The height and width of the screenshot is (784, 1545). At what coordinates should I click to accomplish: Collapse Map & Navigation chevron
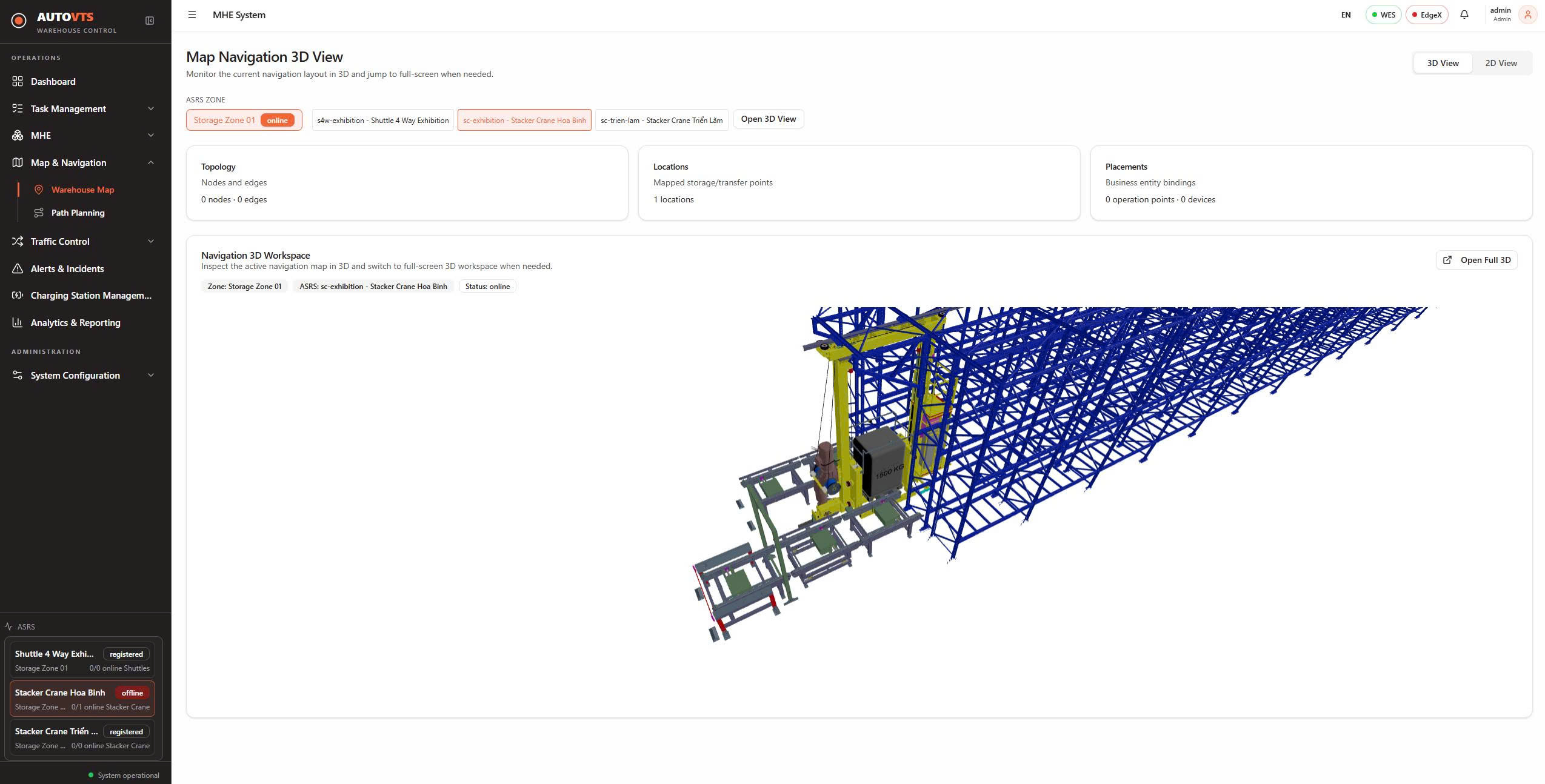pos(151,162)
